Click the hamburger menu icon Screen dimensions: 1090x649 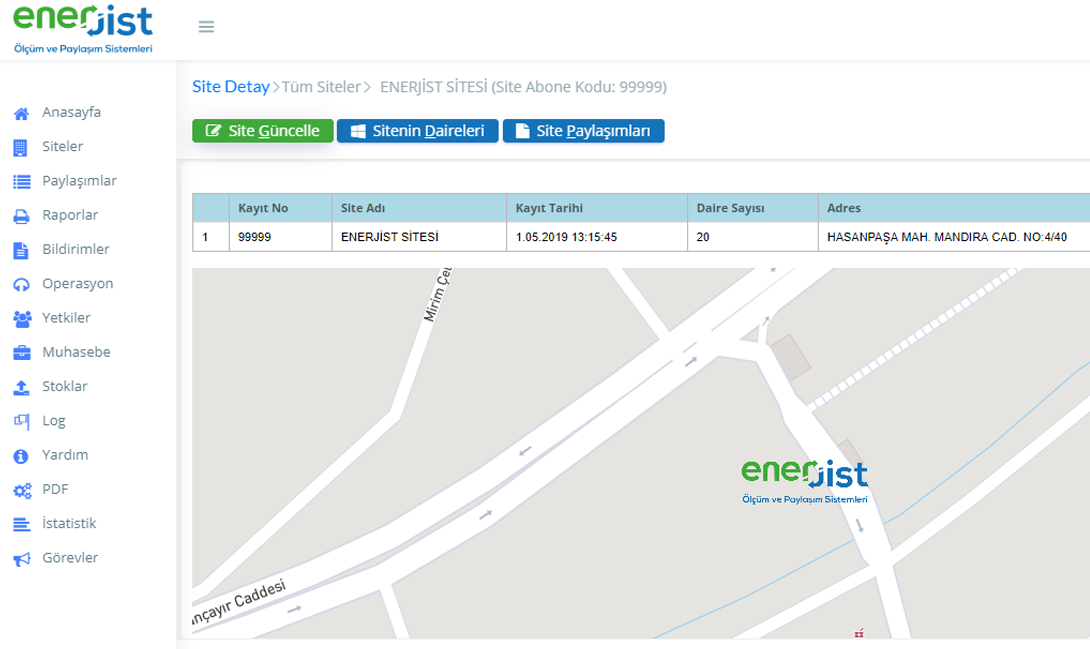coord(206,27)
